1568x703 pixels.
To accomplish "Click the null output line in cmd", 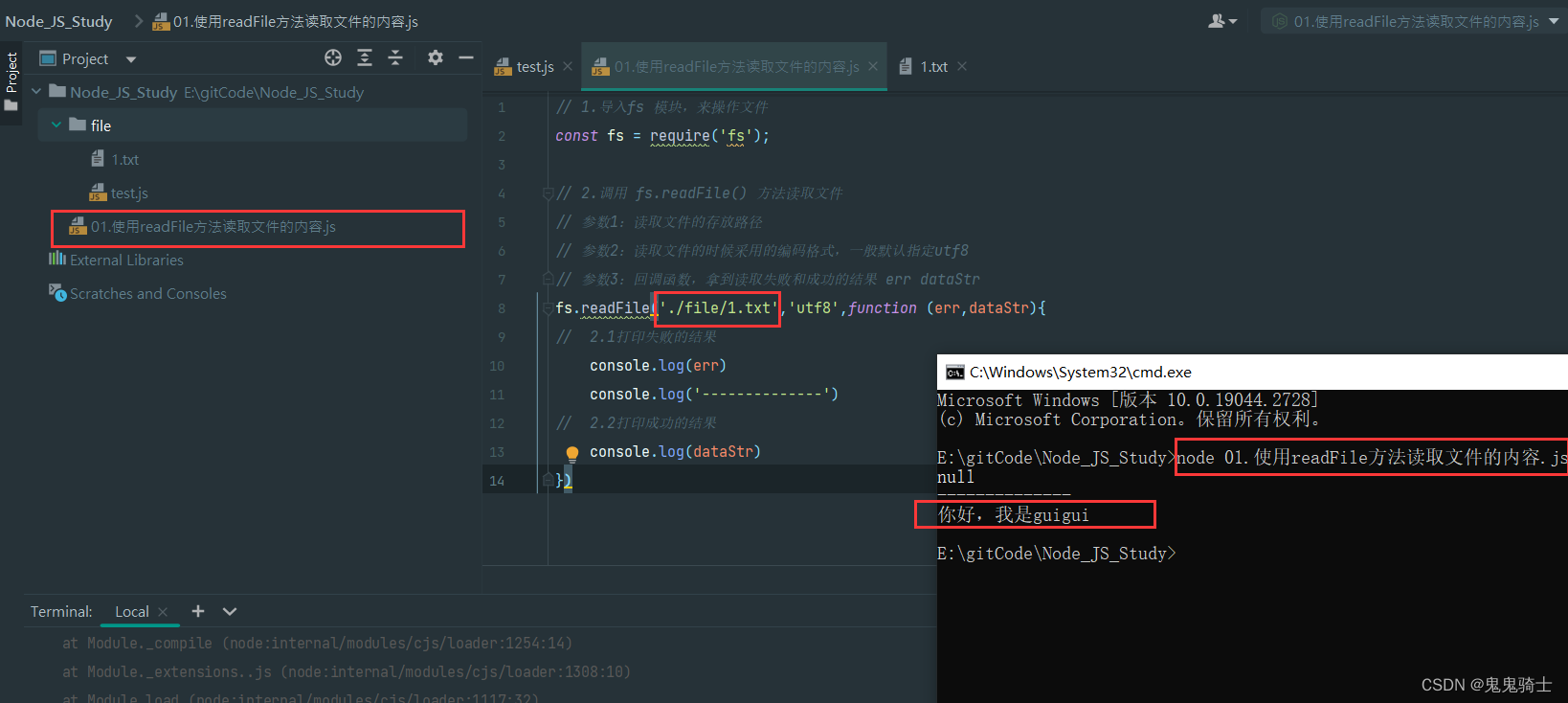I will [x=955, y=477].
